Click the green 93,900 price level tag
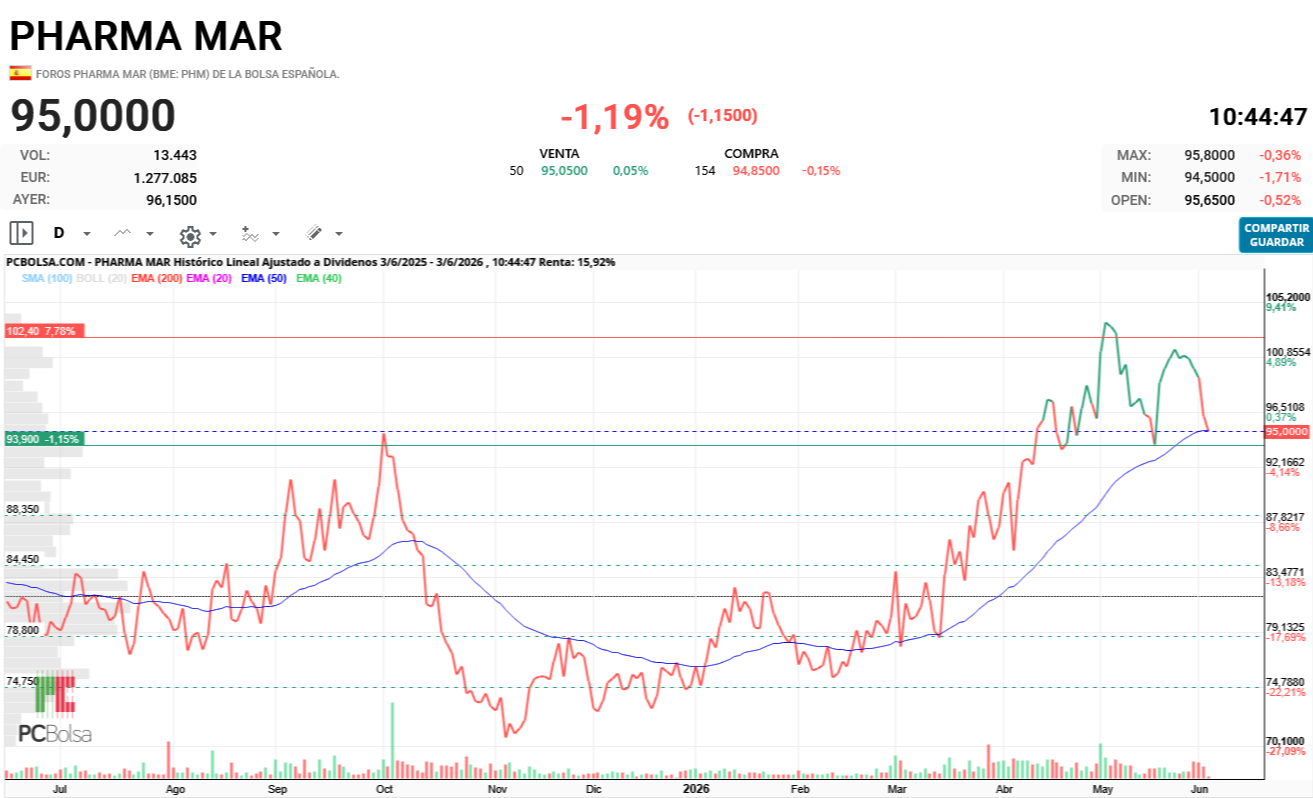The height and width of the screenshot is (798, 1313). click(44, 439)
